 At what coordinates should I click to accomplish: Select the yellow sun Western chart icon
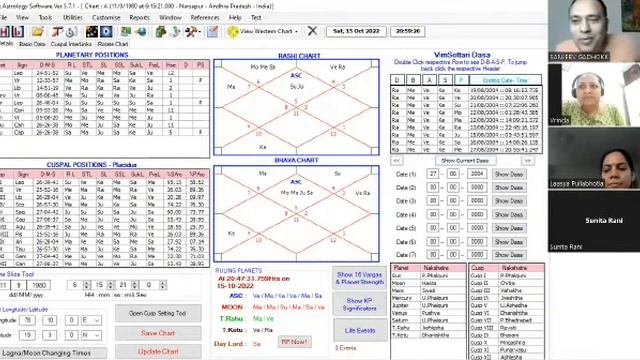tap(233, 31)
